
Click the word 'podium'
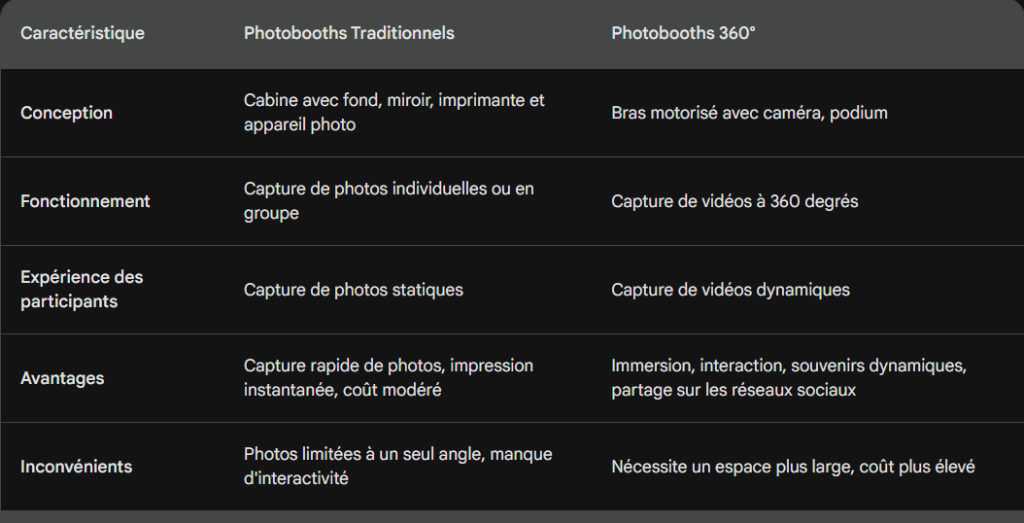[858, 113]
